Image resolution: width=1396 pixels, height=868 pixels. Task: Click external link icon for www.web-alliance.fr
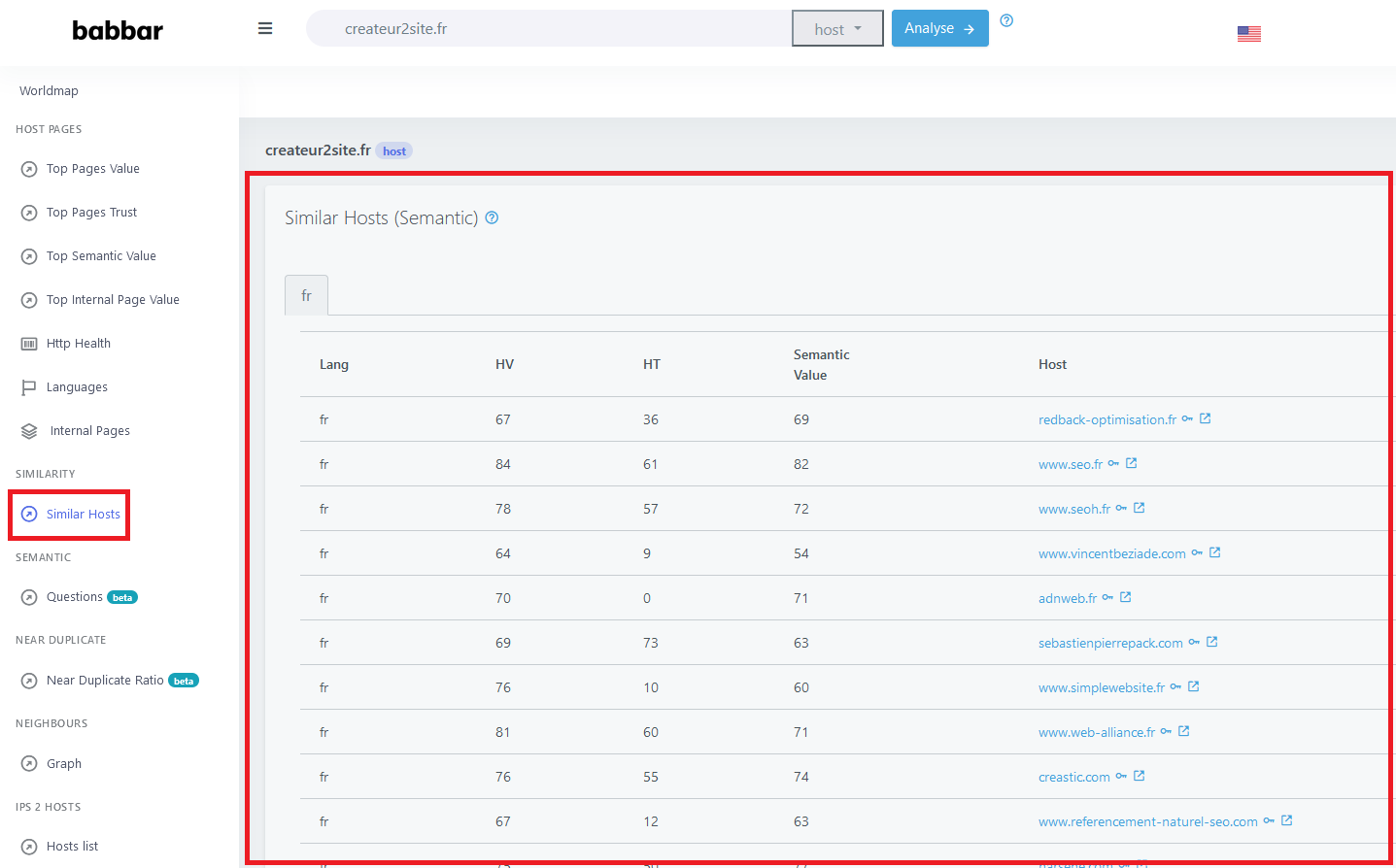point(1183,731)
